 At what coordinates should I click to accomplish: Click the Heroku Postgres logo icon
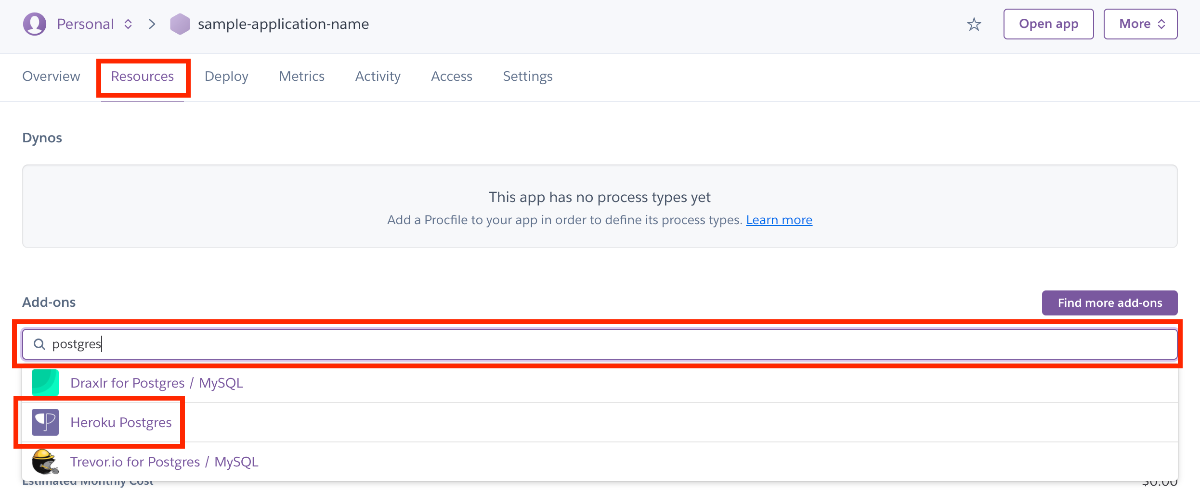click(x=46, y=423)
